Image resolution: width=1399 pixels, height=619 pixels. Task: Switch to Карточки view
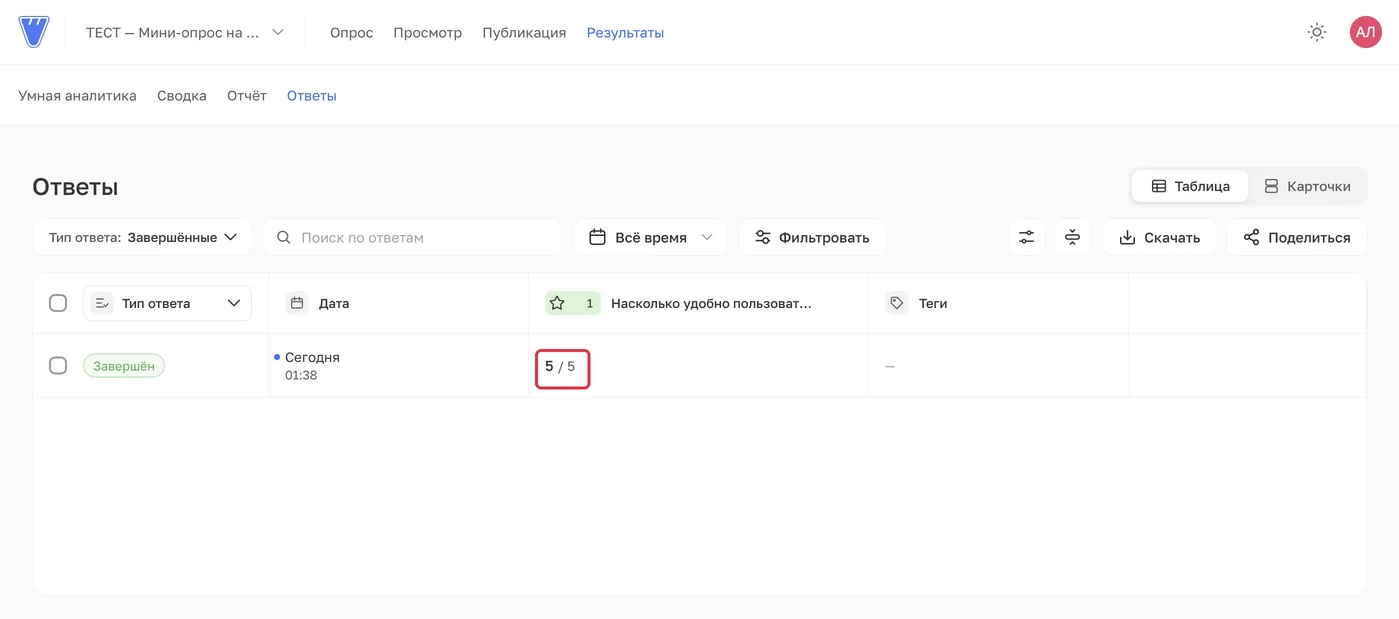(x=1307, y=186)
